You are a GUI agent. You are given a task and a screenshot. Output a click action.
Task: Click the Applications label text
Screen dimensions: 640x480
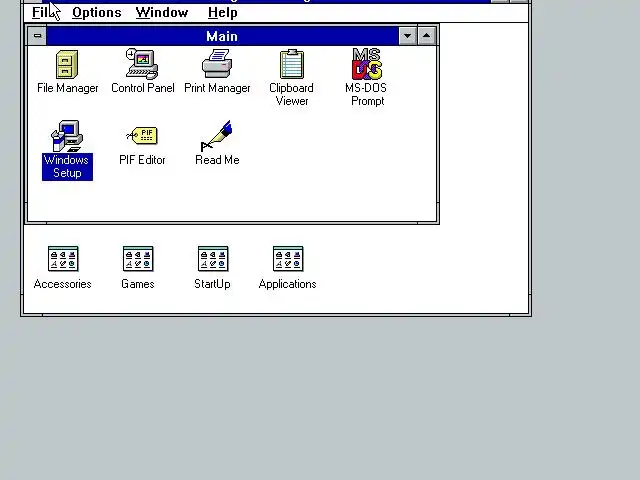click(x=287, y=284)
